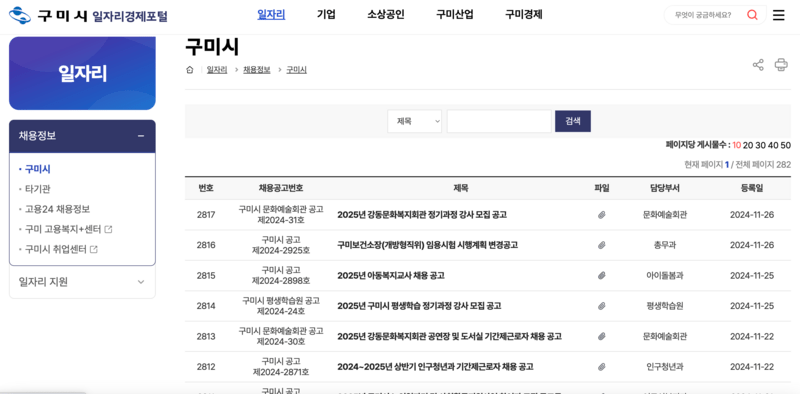Click the 채용공고번호 column header
The height and width of the screenshot is (394, 800).
pos(281,188)
